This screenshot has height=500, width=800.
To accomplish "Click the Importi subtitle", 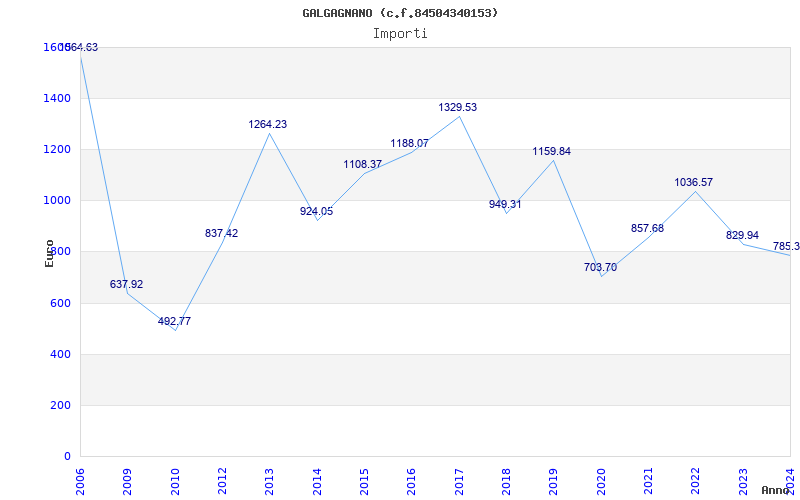I will [x=400, y=34].
